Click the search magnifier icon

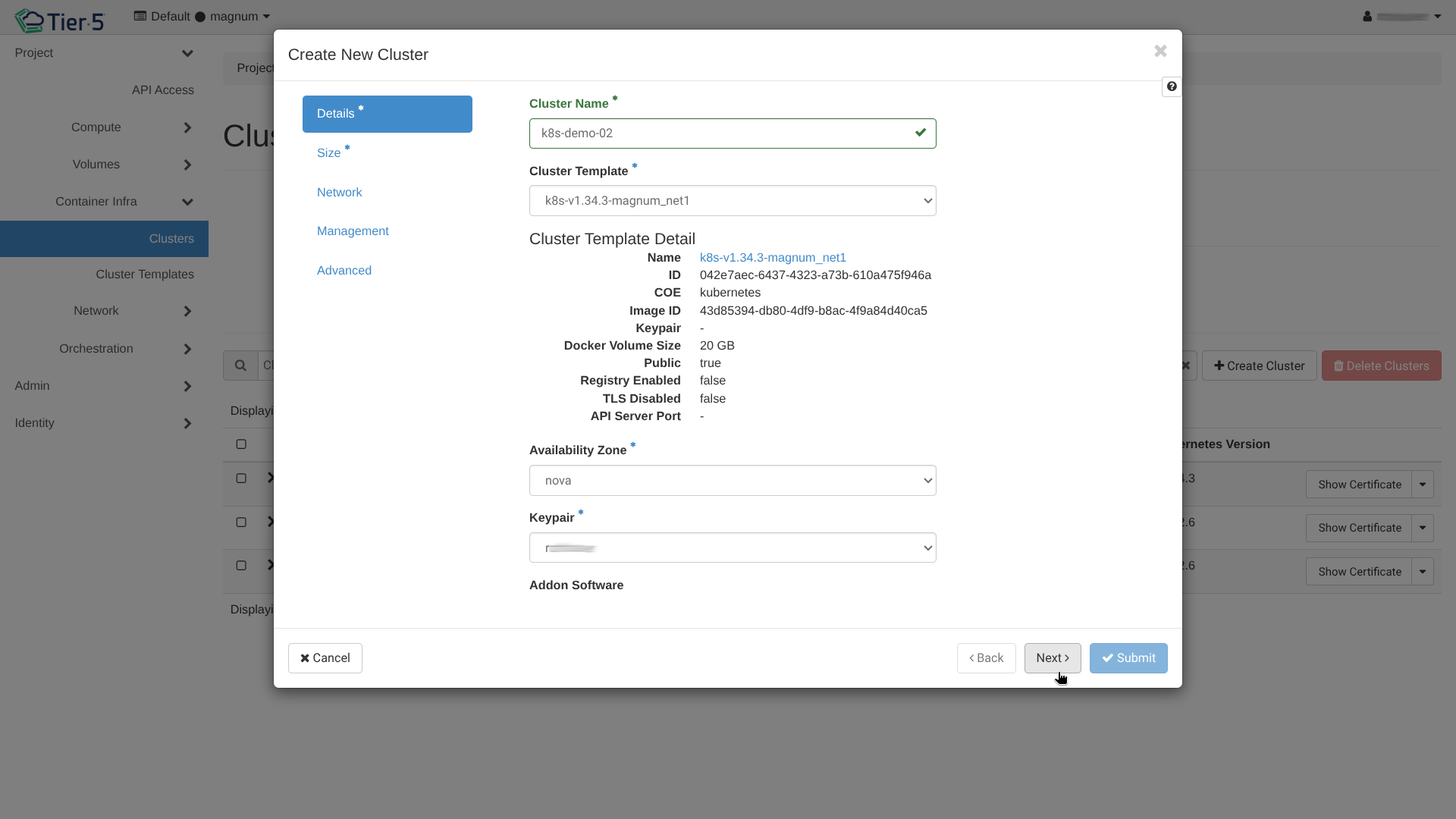click(240, 366)
